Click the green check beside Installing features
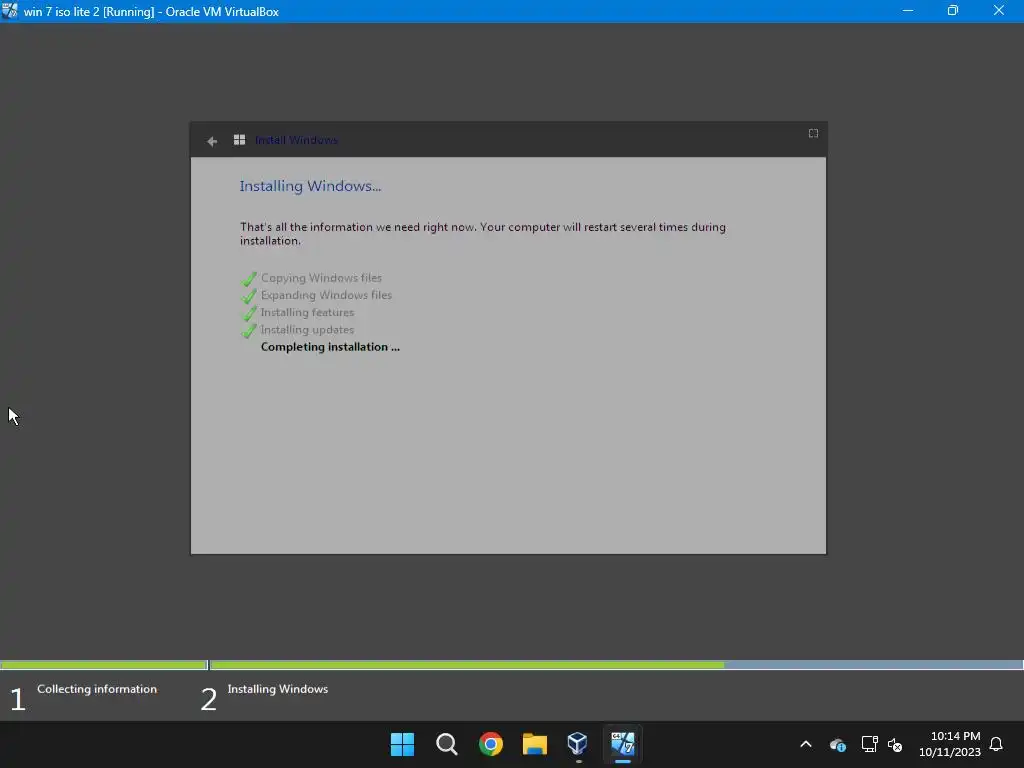 (249, 313)
